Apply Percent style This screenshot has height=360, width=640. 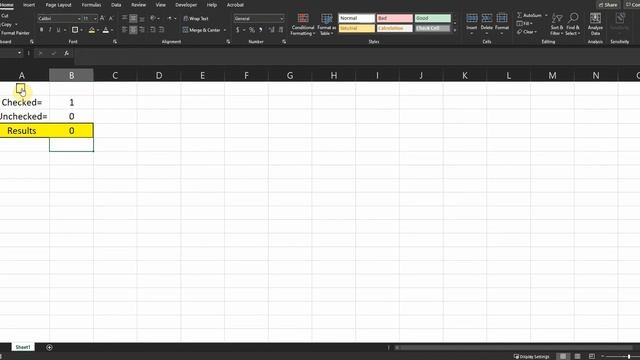251,30
